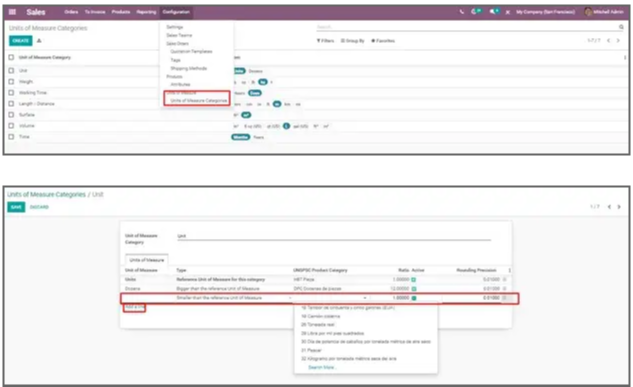Tick the Working Time row checkbox
The height and width of the screenshot is (387, 633).
click(x=11, y=92)
